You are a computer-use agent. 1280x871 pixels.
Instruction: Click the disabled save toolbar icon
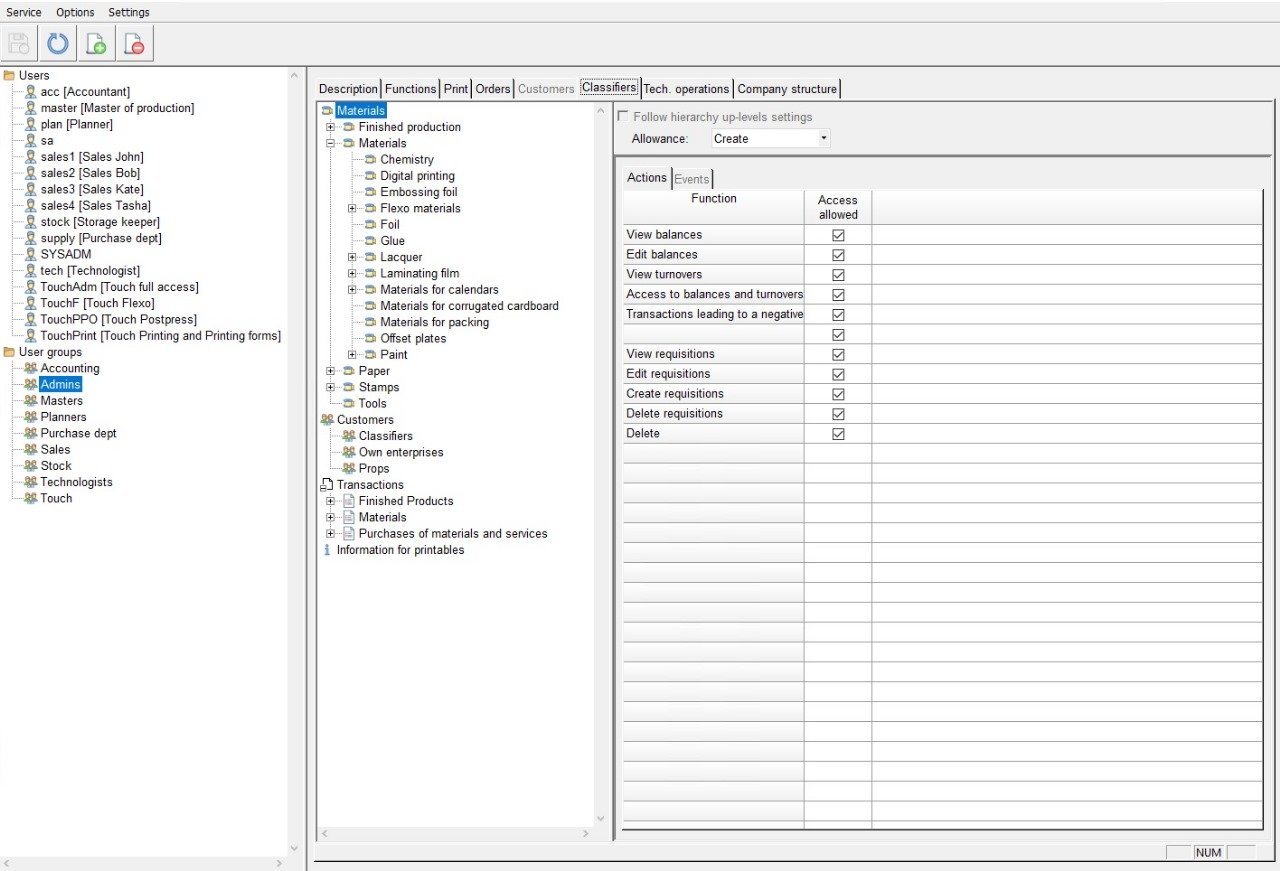coord(19,44)
